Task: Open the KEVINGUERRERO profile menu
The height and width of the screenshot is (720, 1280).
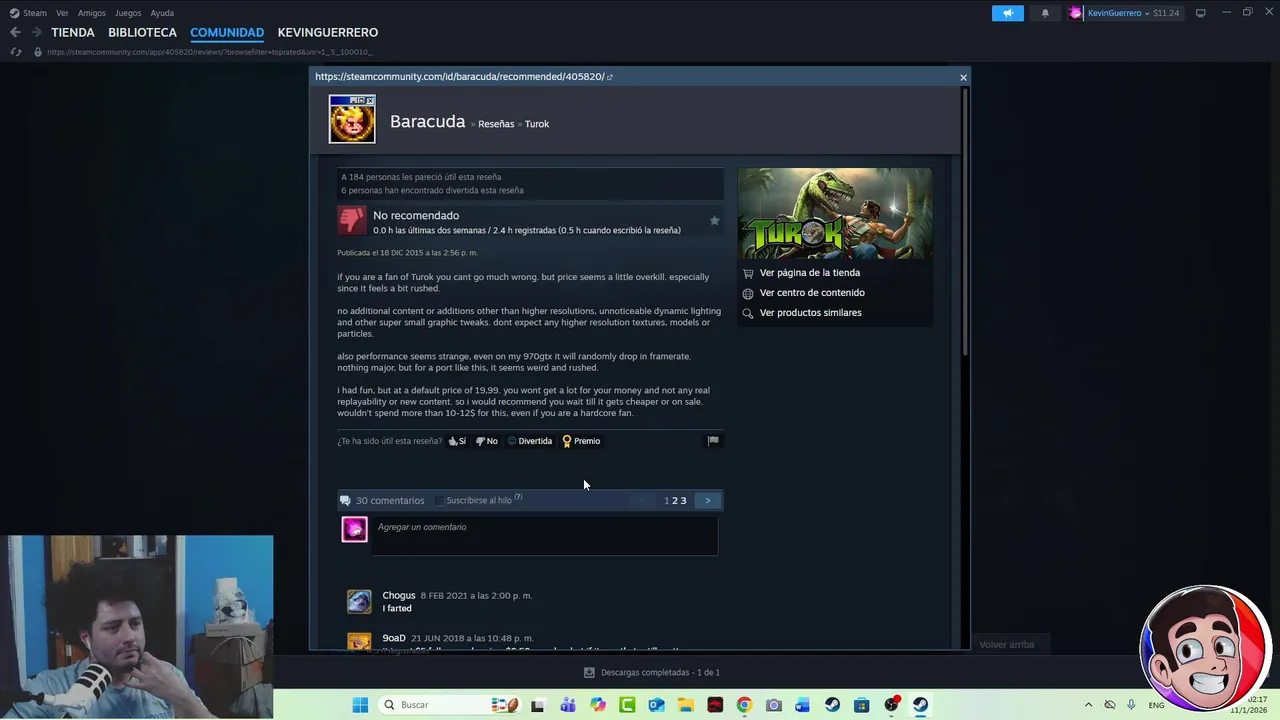Action: [x=328, y=32]
